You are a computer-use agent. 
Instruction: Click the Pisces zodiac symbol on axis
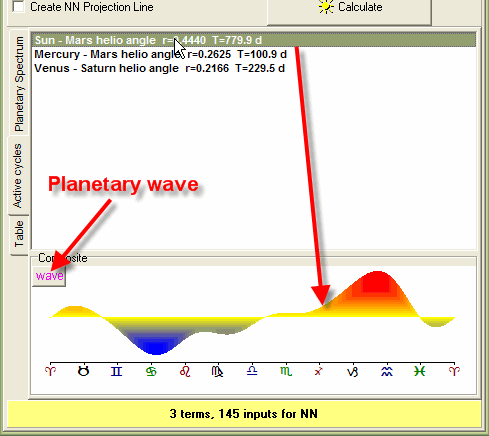coord(420,371)
